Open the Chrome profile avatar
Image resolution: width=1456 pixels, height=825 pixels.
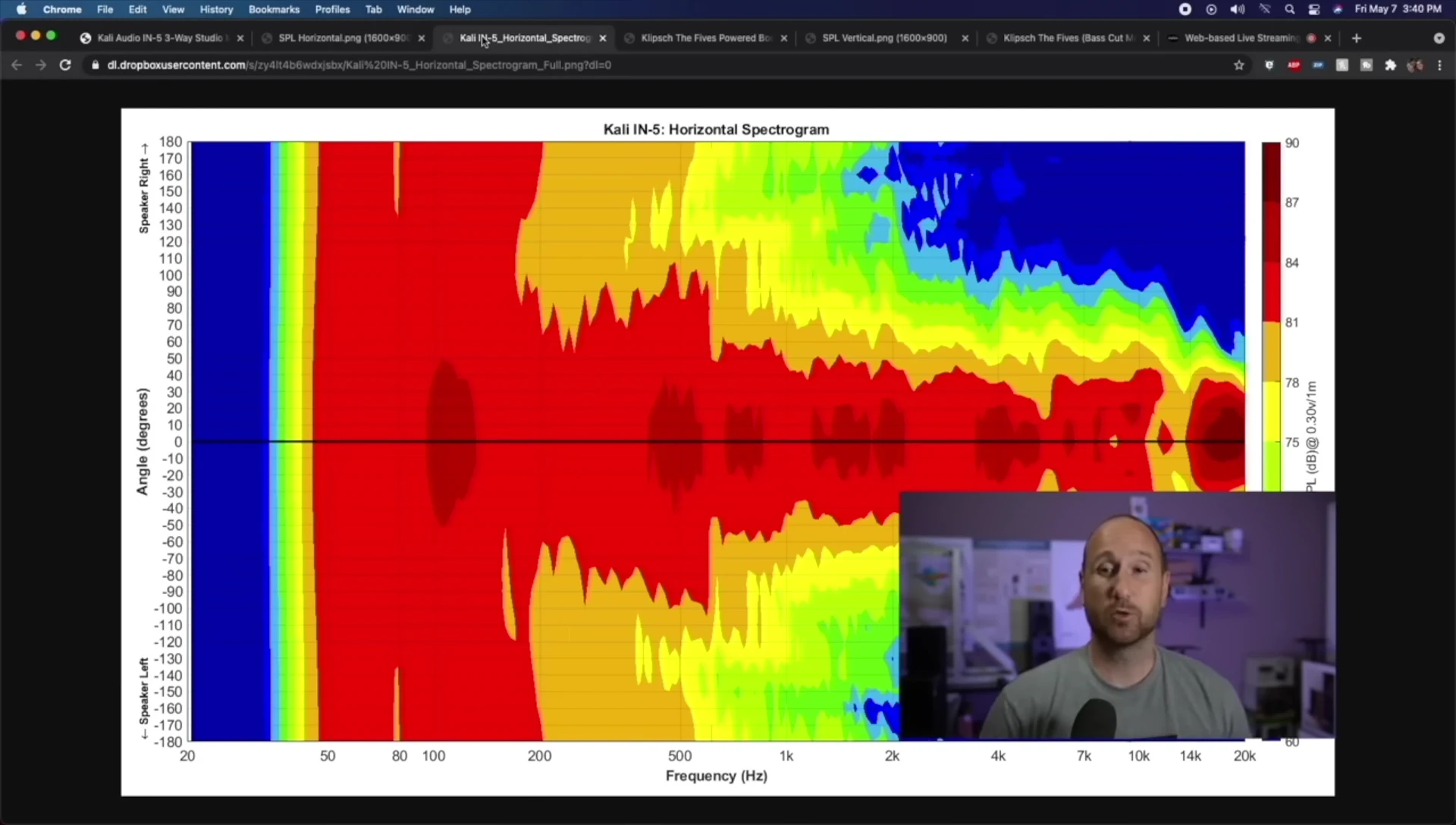pyautogui.click(x=1415, y=65)
